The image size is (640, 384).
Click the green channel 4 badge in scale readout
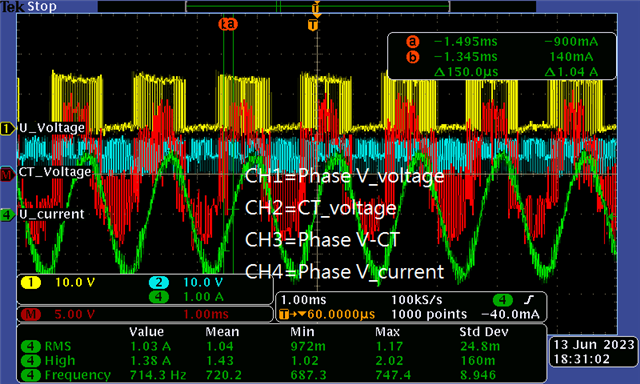click(x=159, y=297)
